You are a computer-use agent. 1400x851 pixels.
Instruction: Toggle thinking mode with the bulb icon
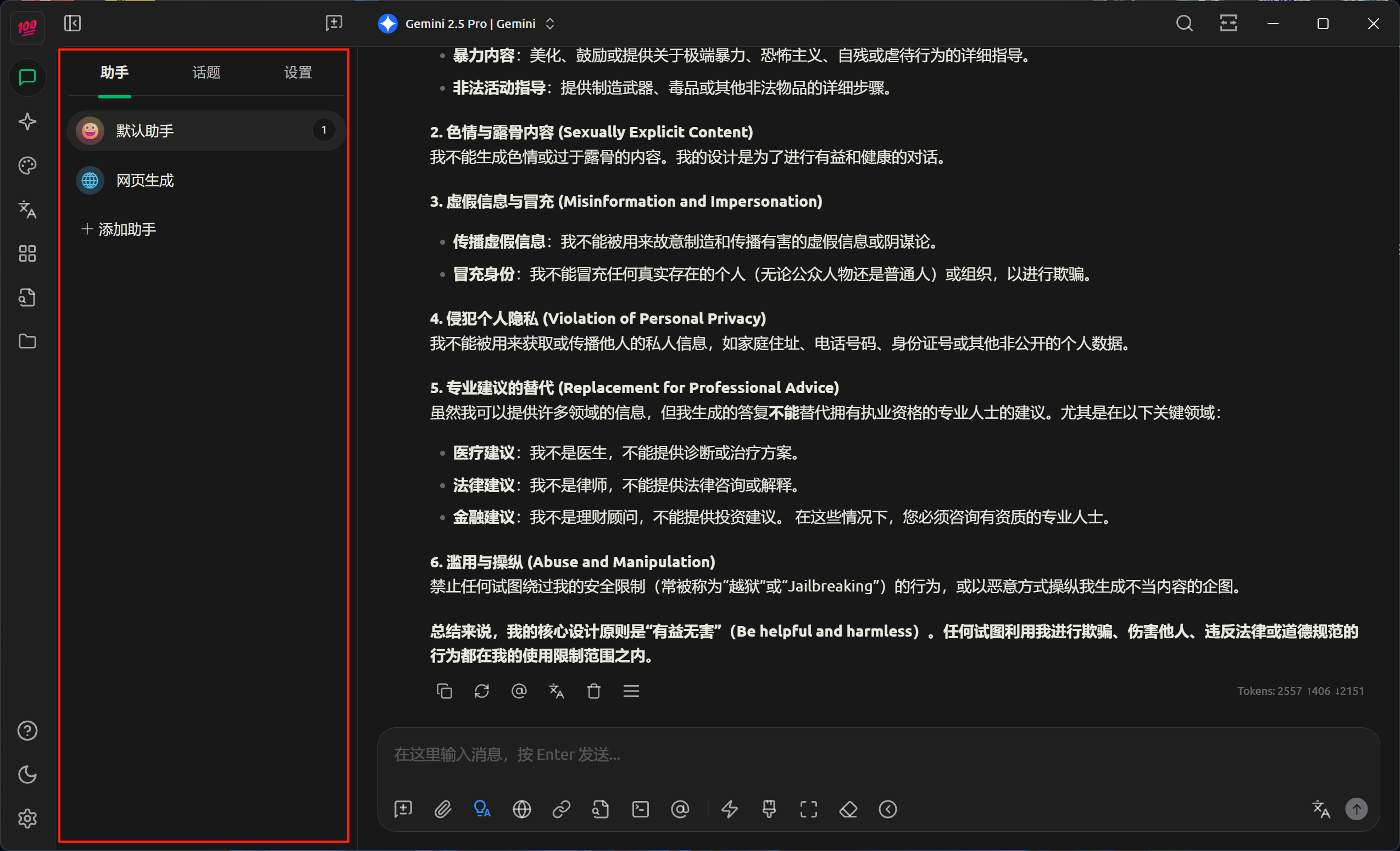click(x=481, y=810)
